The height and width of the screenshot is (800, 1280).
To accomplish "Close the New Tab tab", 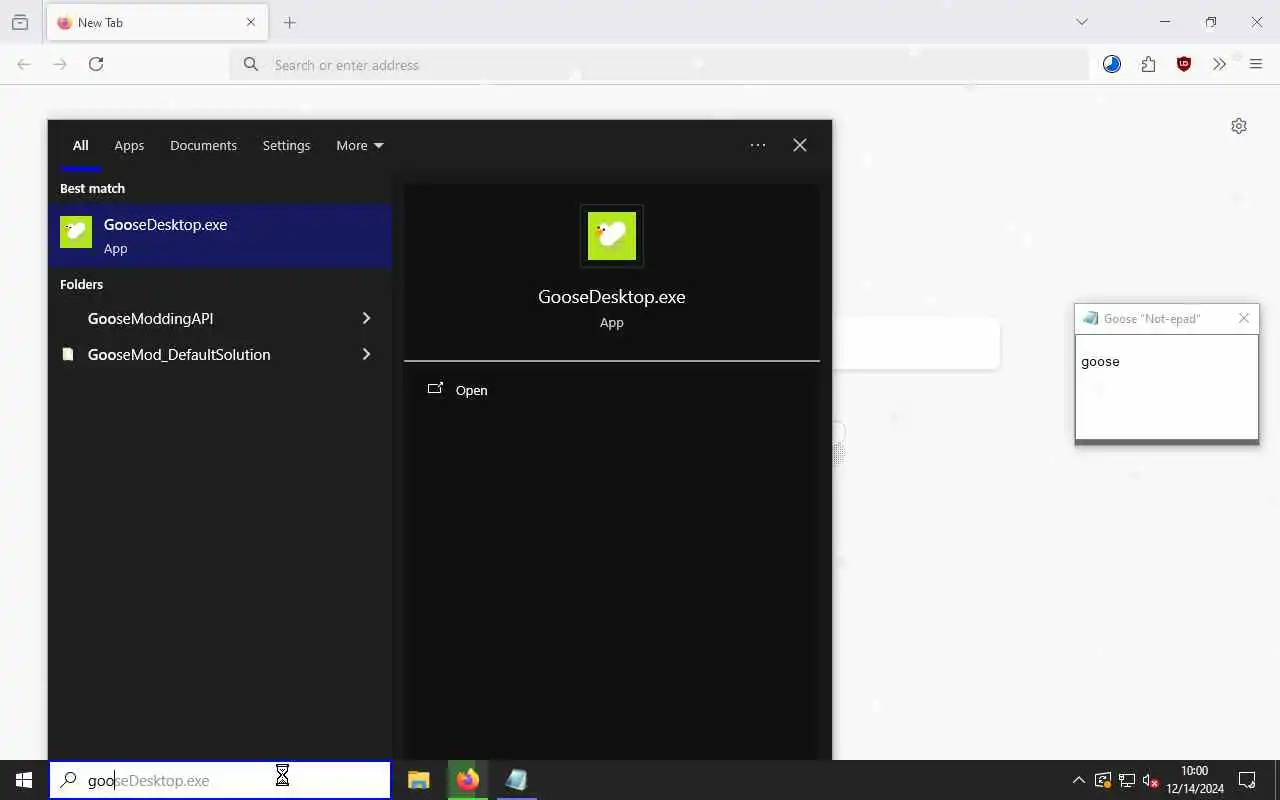I will point(251,22).
